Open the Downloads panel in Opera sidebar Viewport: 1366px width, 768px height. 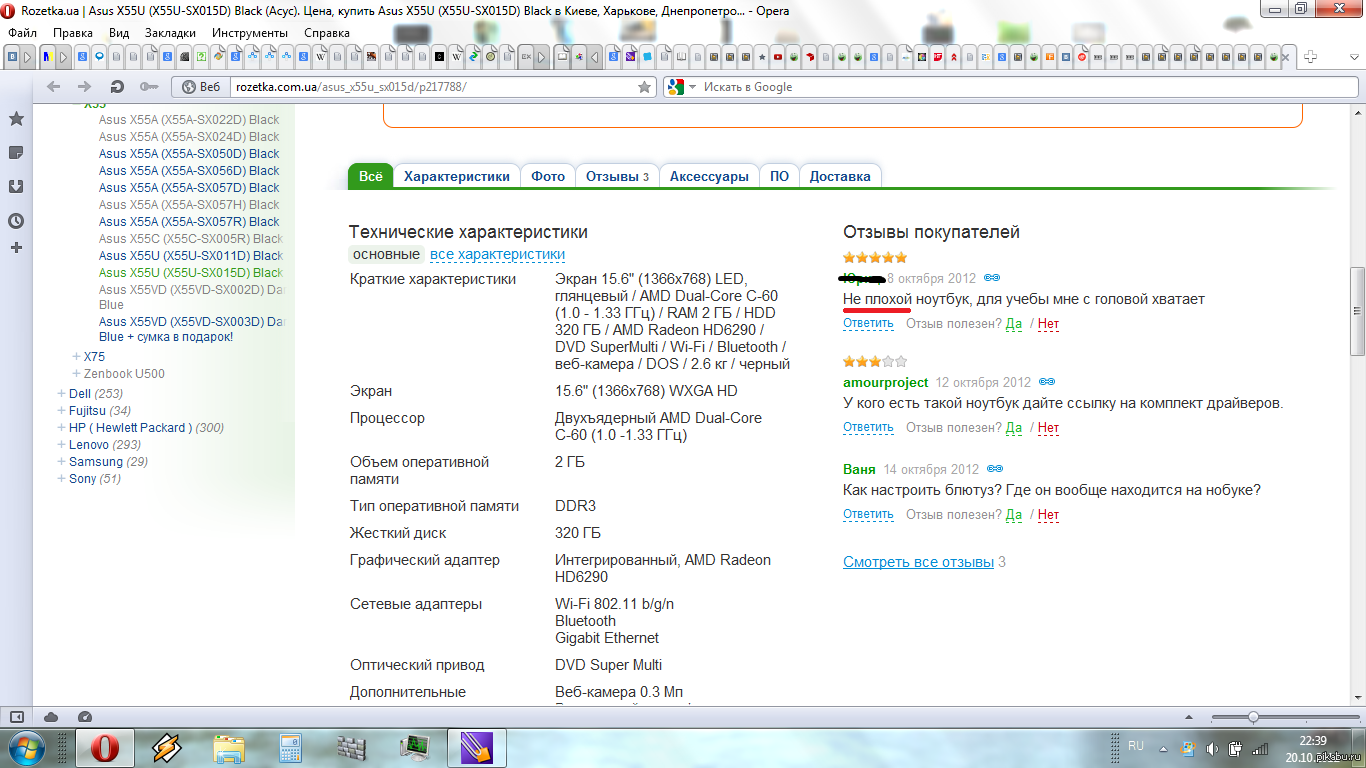(16, 187)
